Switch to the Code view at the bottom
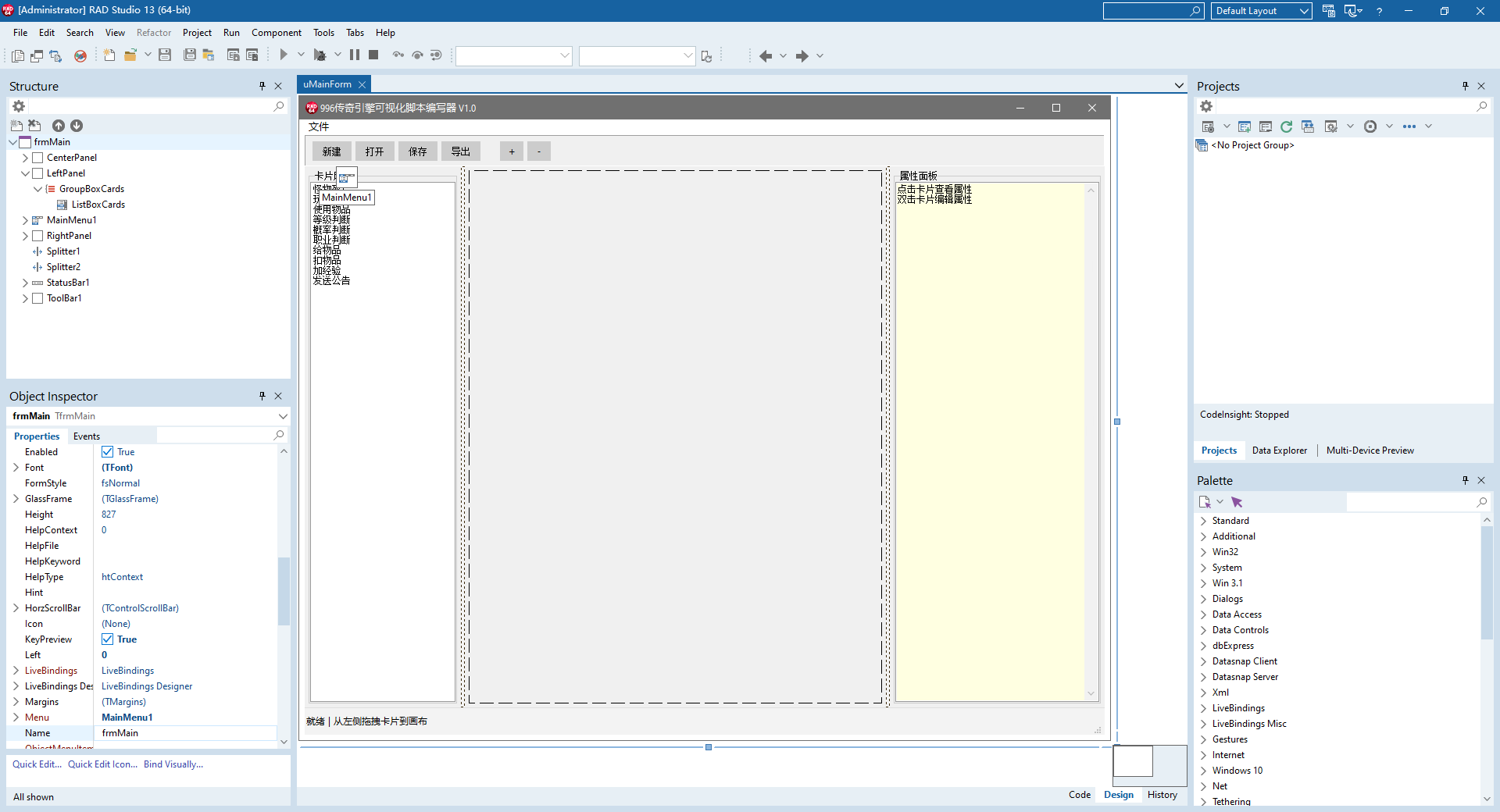Viewport: 1500px width, 812px height. [1079, 795]
